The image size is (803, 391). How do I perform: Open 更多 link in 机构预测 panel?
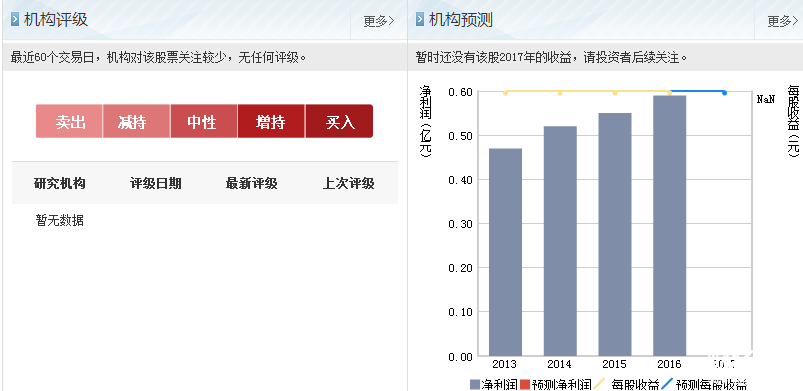tap(783, 21)
